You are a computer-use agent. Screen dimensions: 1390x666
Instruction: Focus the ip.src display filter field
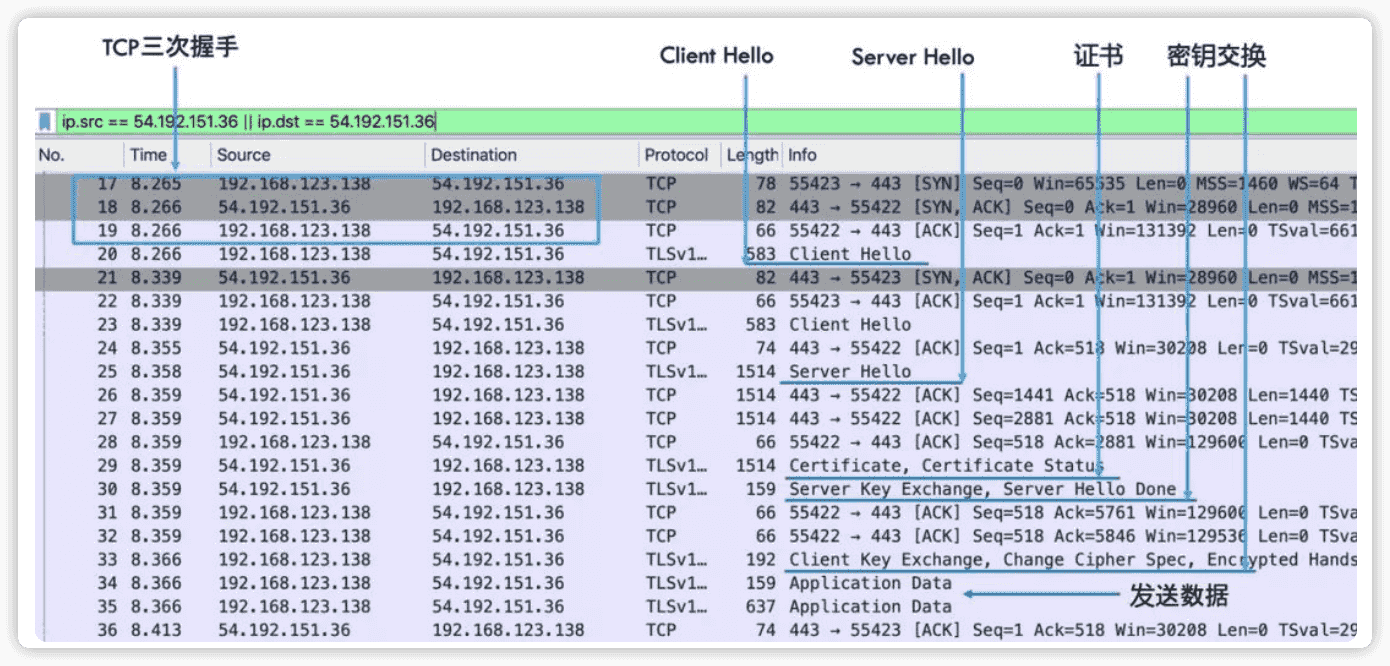[x=706, y=122]
